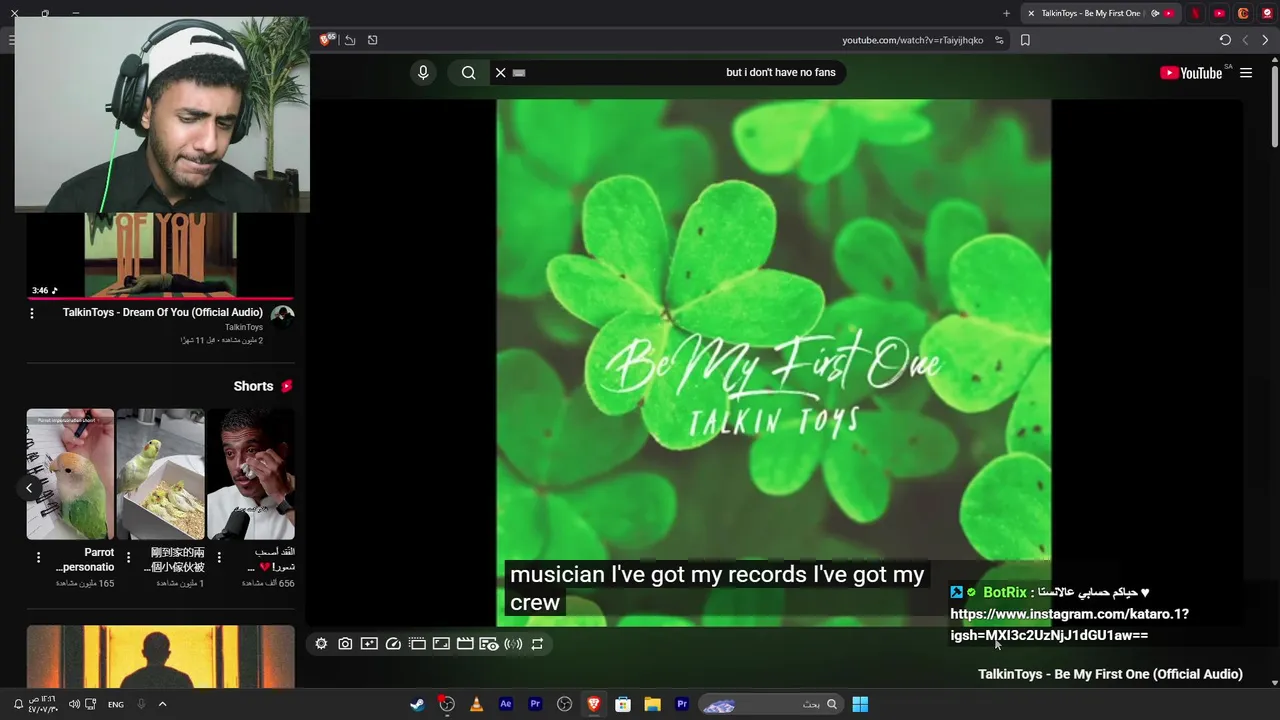
Task: Toggle the loop repeat icon
Action: click(x=537, y=644)
